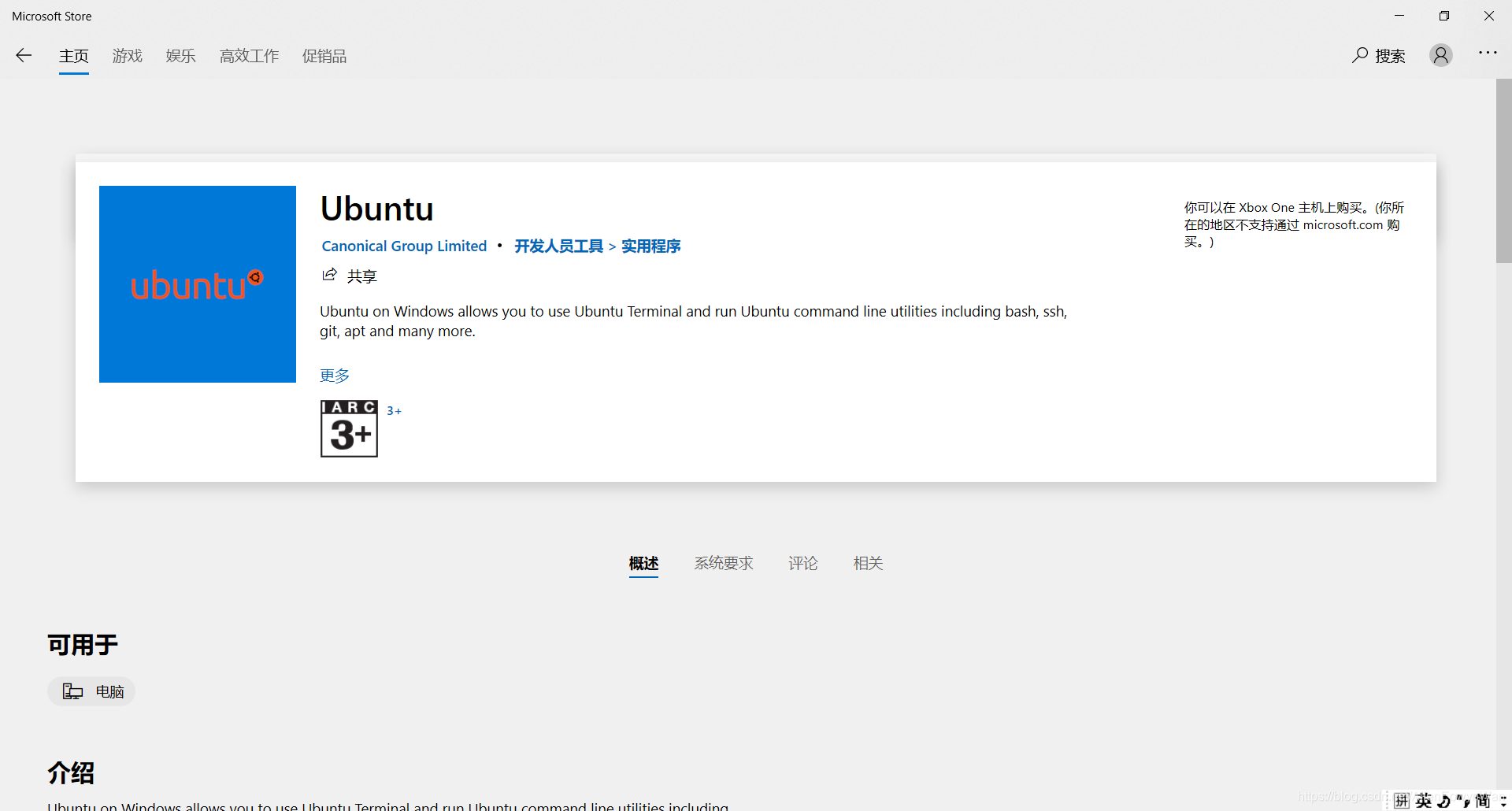Click the 电脑 availability chip
Viewport: 1512px width, 811px height.
[91, 691]
